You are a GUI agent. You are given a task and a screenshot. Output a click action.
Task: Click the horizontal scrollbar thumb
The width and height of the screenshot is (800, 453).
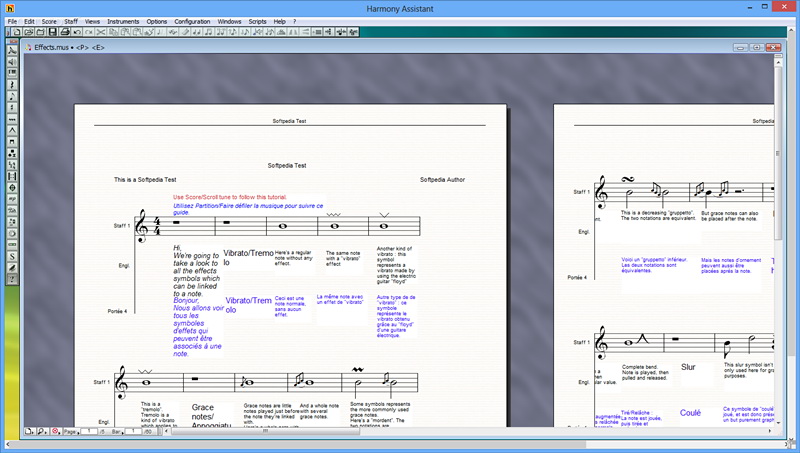coord(265,432)
